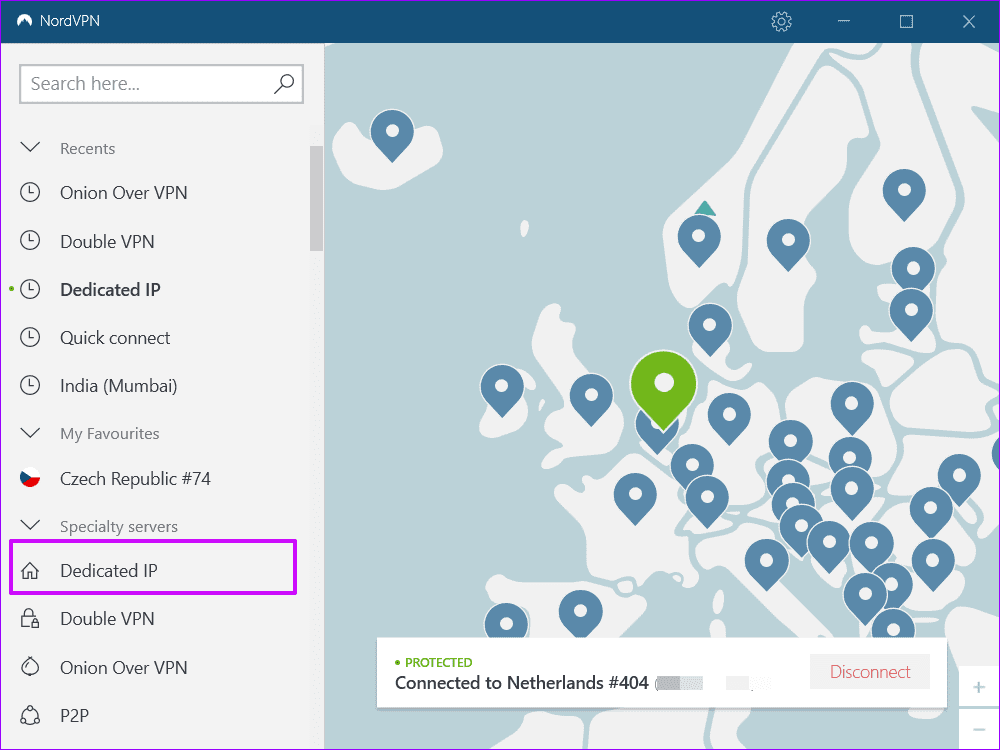
Task: Select the Denmark map pin
Action: point(710,327)
